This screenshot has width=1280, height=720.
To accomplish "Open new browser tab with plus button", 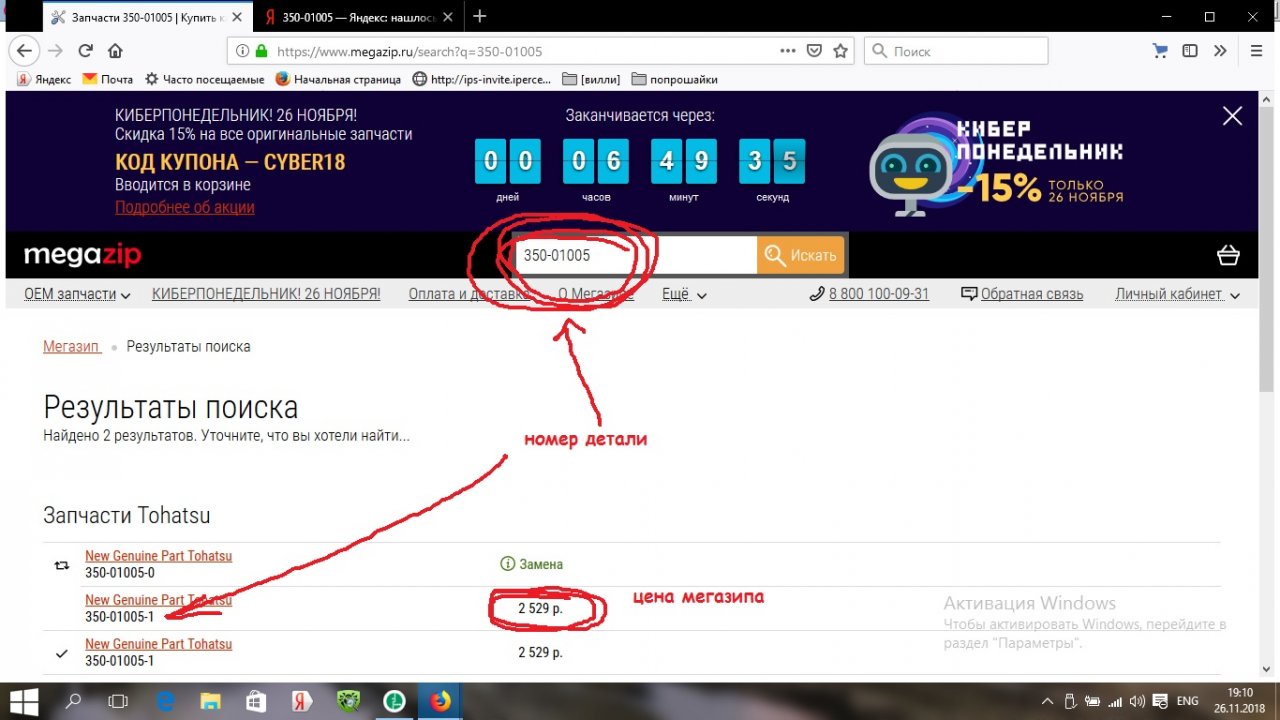I will (x=480, y=16).
